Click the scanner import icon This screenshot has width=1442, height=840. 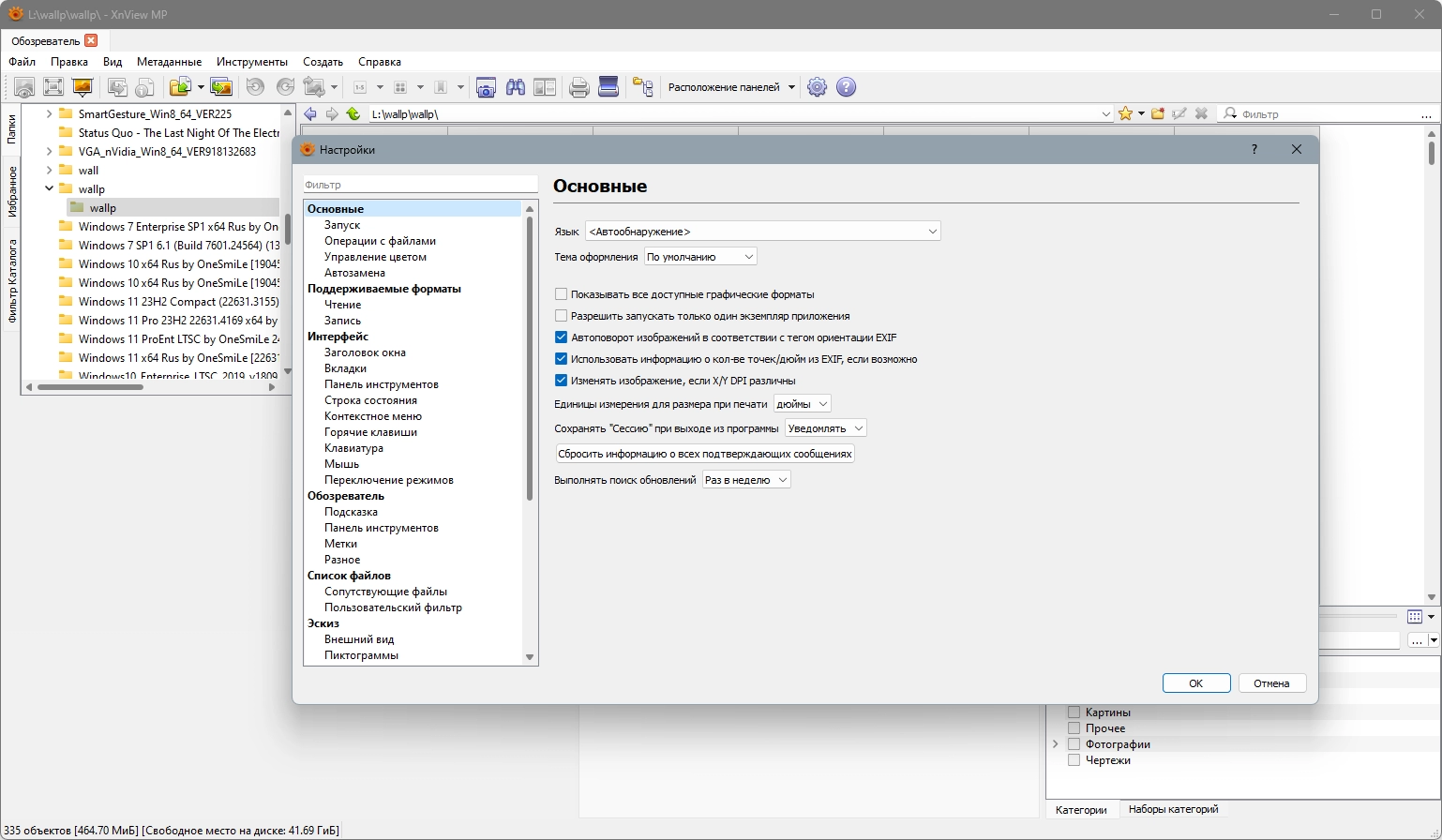tap(608, 87)
